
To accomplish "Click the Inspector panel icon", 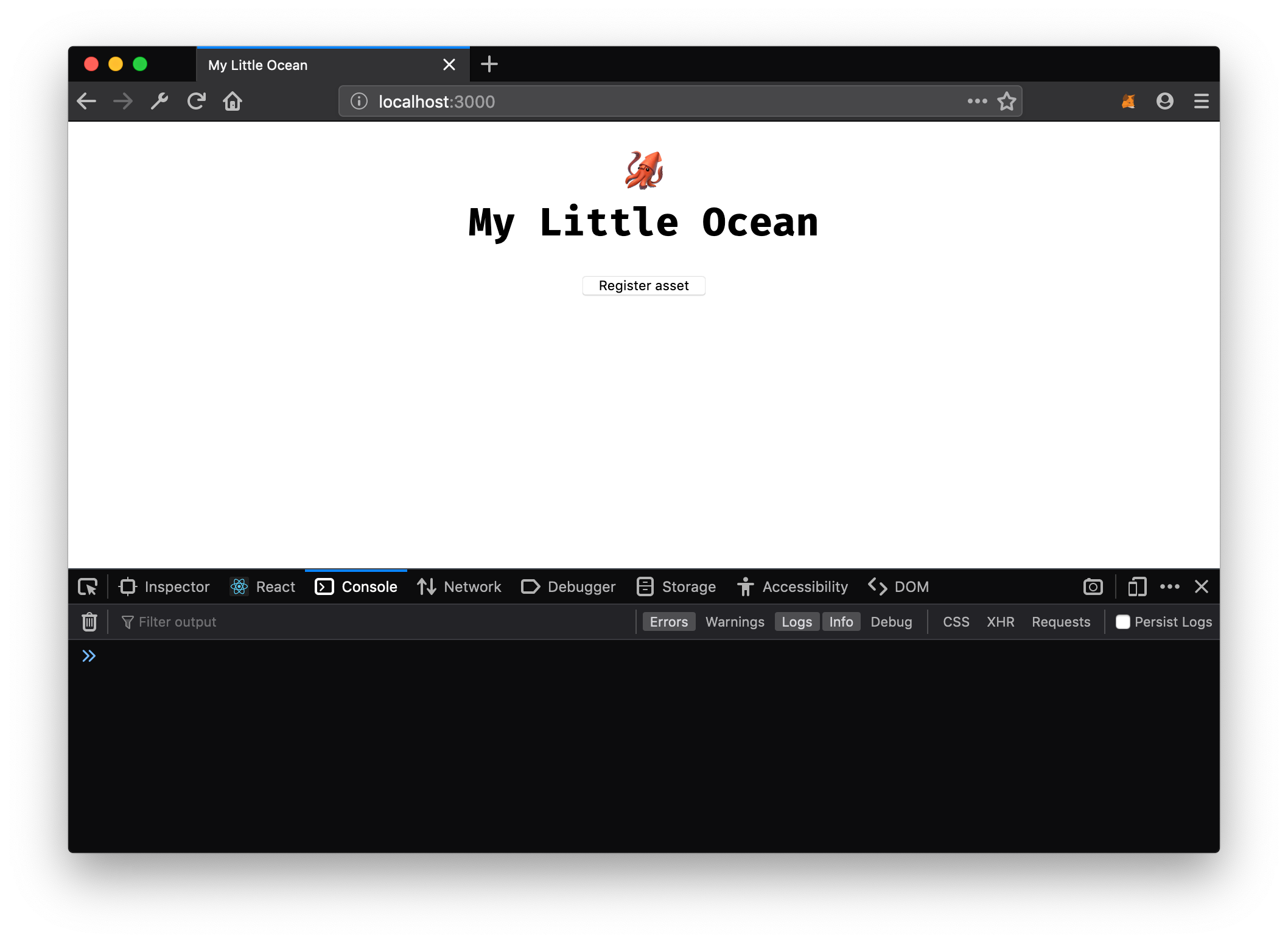I will coord(129,586).
